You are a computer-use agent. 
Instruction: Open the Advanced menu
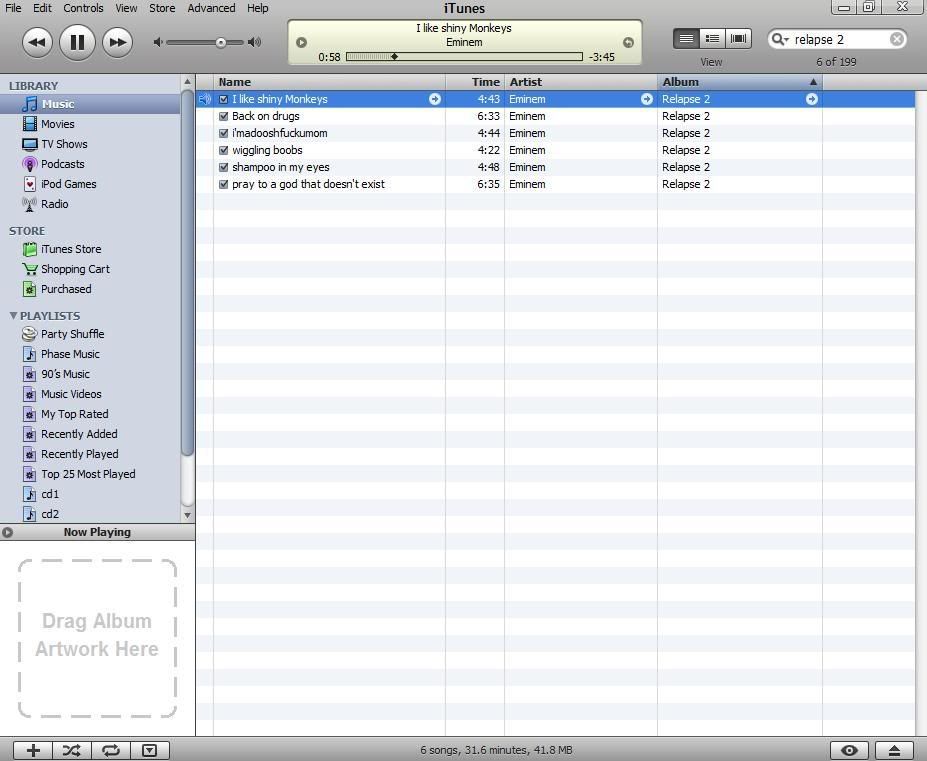[211, 8]
